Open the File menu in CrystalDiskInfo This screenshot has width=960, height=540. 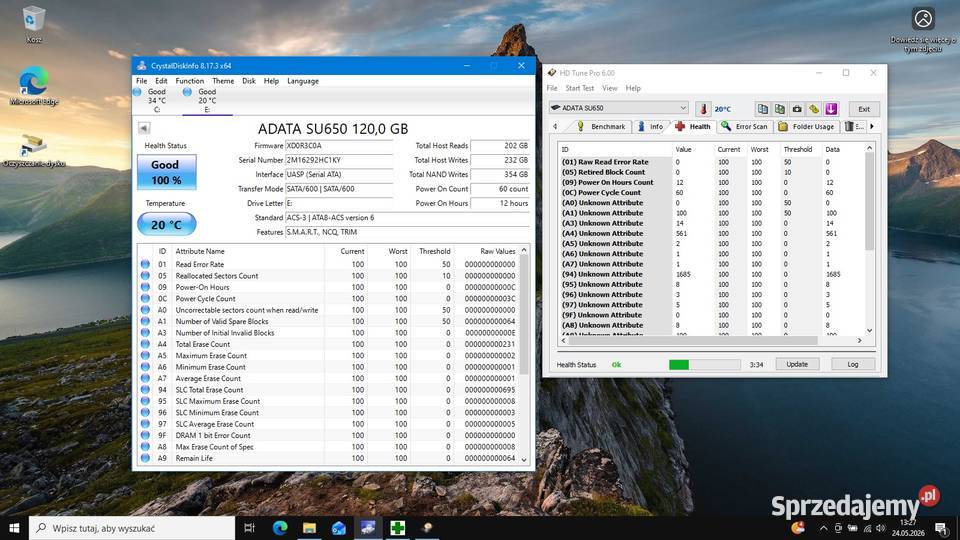pos(141,81)
